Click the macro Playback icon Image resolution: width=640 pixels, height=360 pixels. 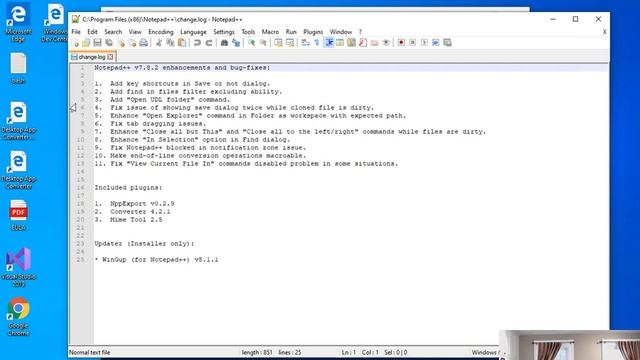(x=424, y=42)
